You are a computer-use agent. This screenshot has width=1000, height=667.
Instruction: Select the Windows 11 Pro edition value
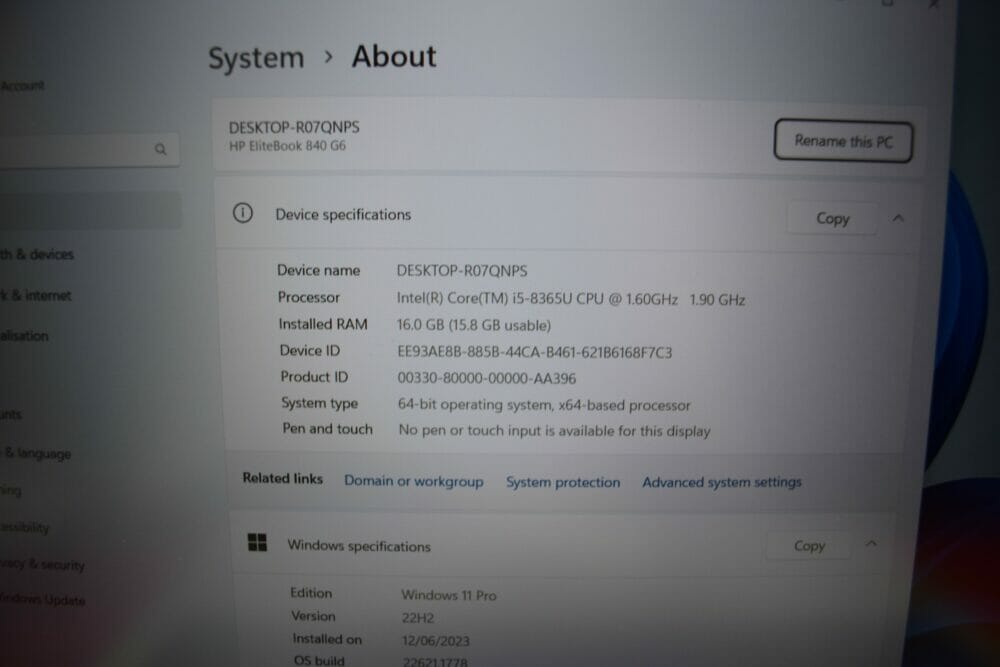[448, 595]
